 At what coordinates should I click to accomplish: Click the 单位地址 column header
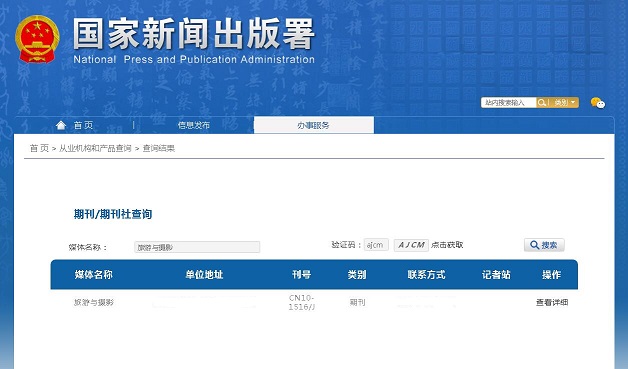[204, 274]
